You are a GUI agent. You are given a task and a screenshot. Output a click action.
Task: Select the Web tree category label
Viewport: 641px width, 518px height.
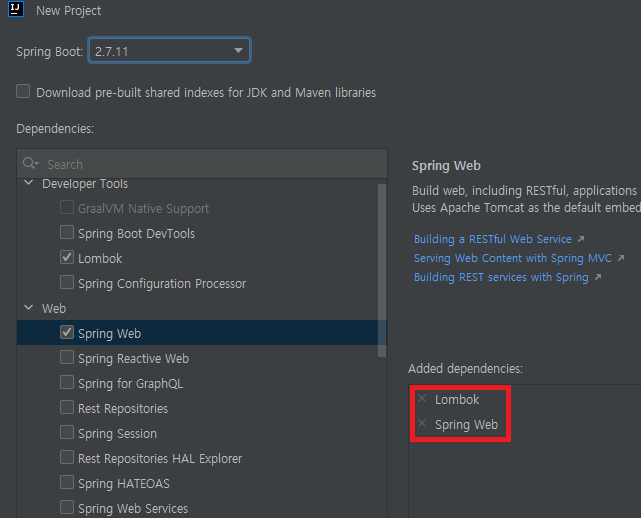point(54,309)
